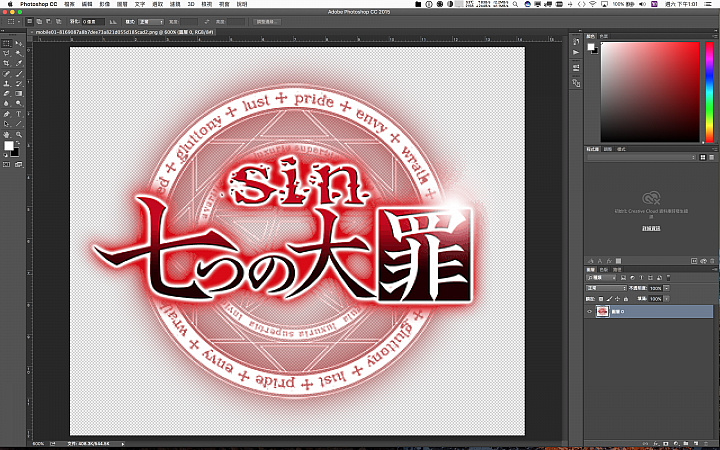Open the Fill slider dropdown arrow
720x450 pixels.
666,299
